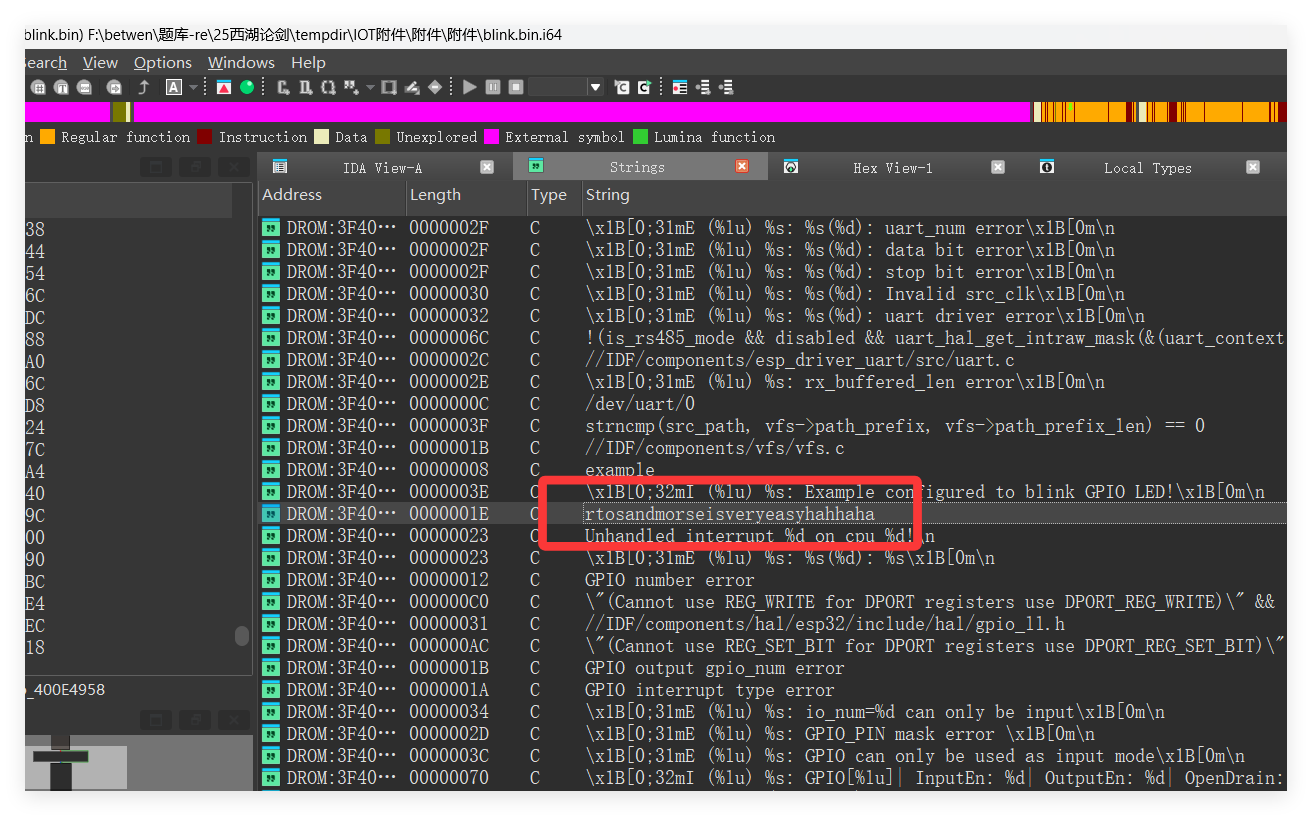Close the Hex View-1 tab
Image resolution: width=1312 pixels, height=816 pixels.
pos(997,167)
